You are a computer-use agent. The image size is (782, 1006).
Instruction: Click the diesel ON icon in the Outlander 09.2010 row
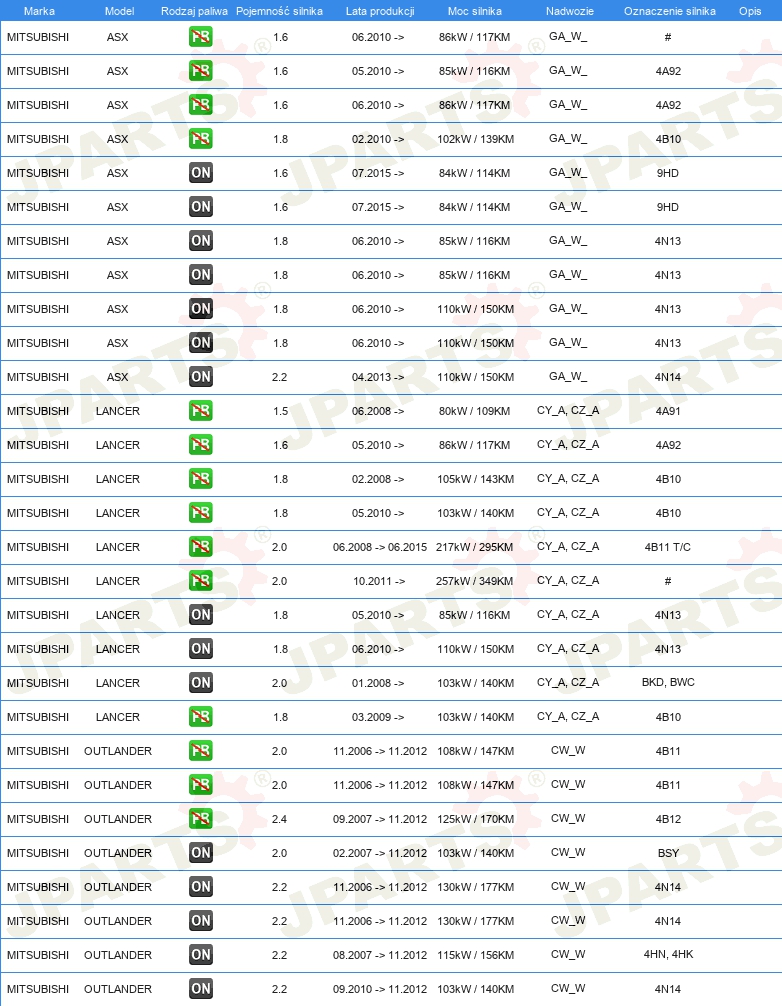click(x=201, y=989)
